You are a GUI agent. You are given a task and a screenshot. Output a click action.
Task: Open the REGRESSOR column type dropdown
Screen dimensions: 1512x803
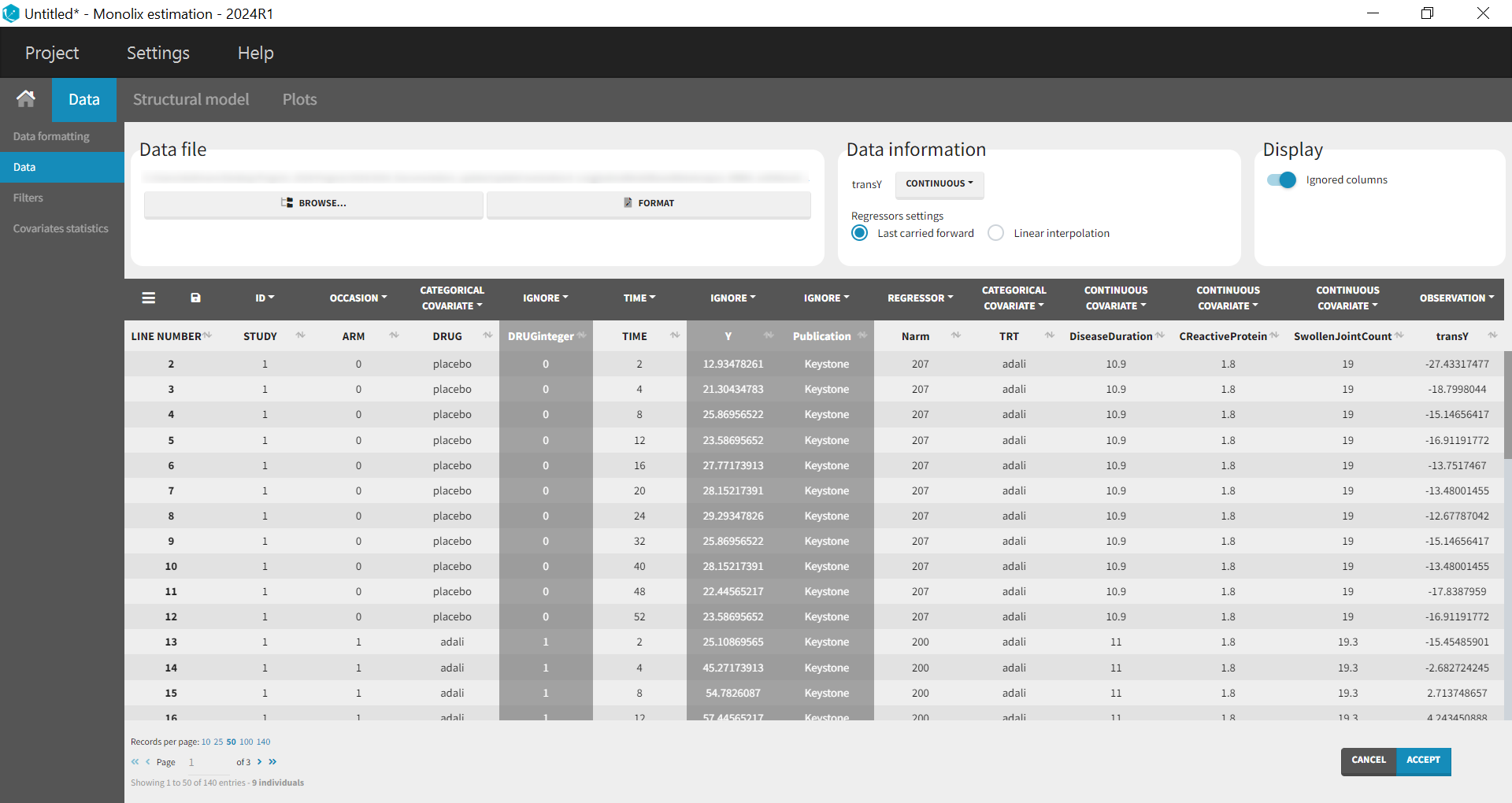tap(920, 298)
